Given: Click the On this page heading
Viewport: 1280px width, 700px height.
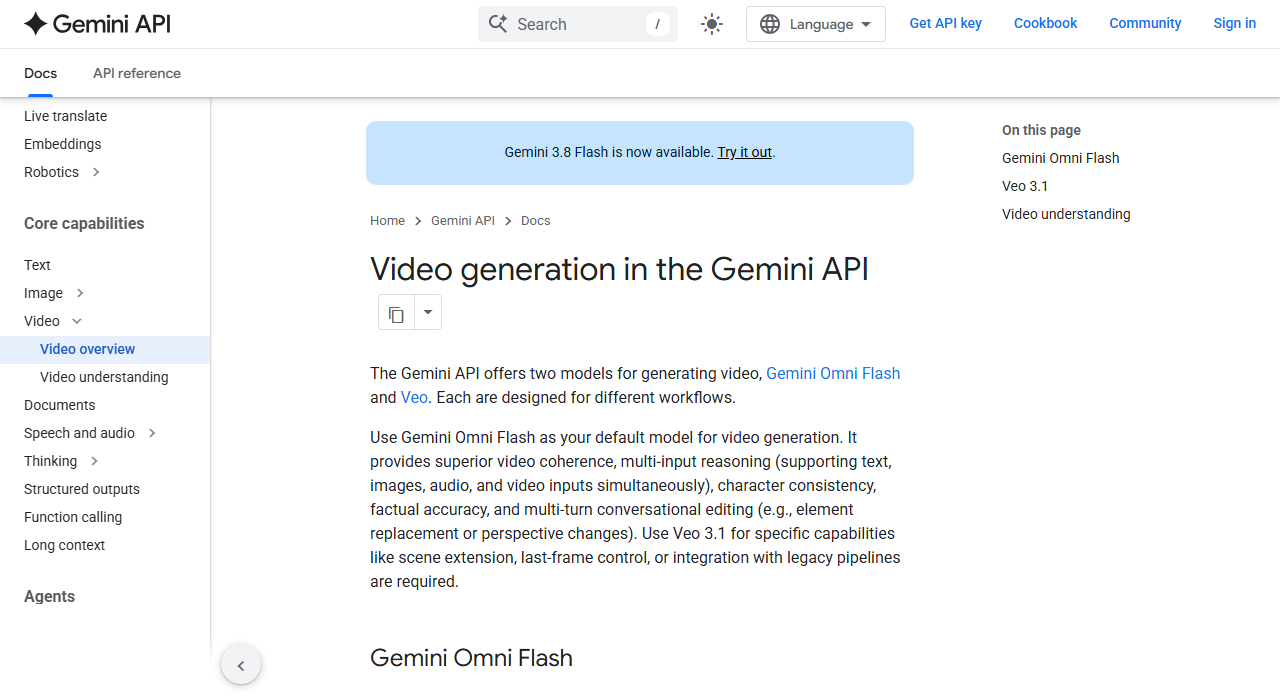Looking at the screenshot, I should (x=1041, y=130).
